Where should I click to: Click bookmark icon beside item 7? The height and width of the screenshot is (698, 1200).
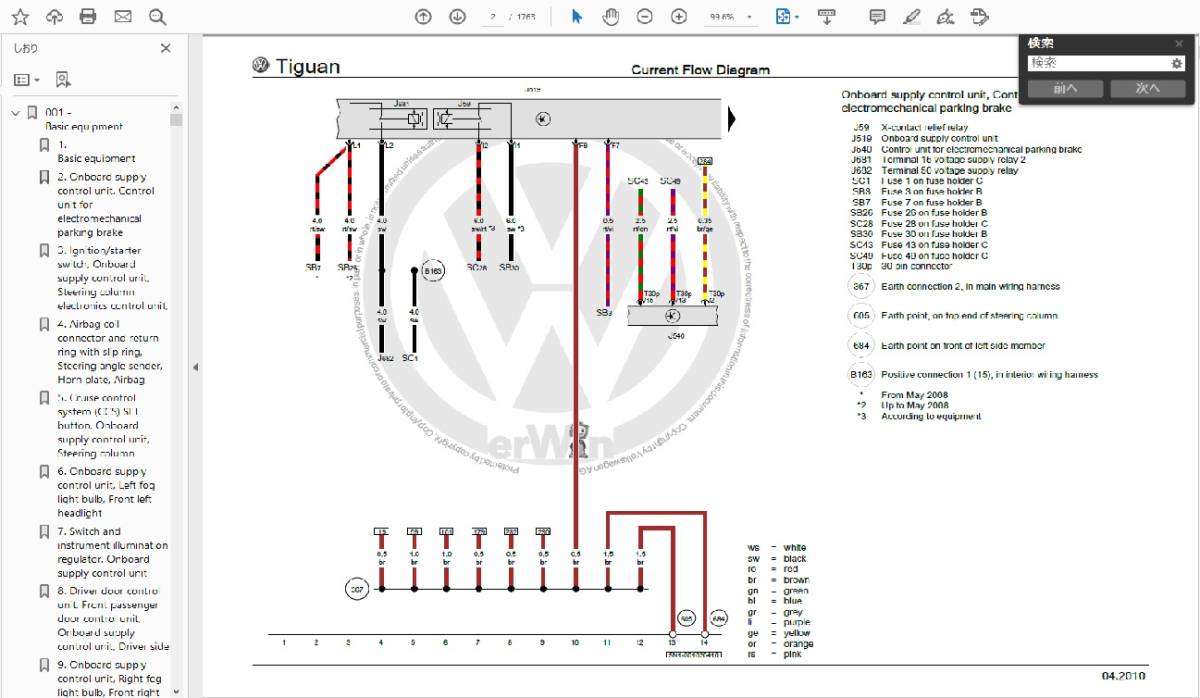coord(44,532)
